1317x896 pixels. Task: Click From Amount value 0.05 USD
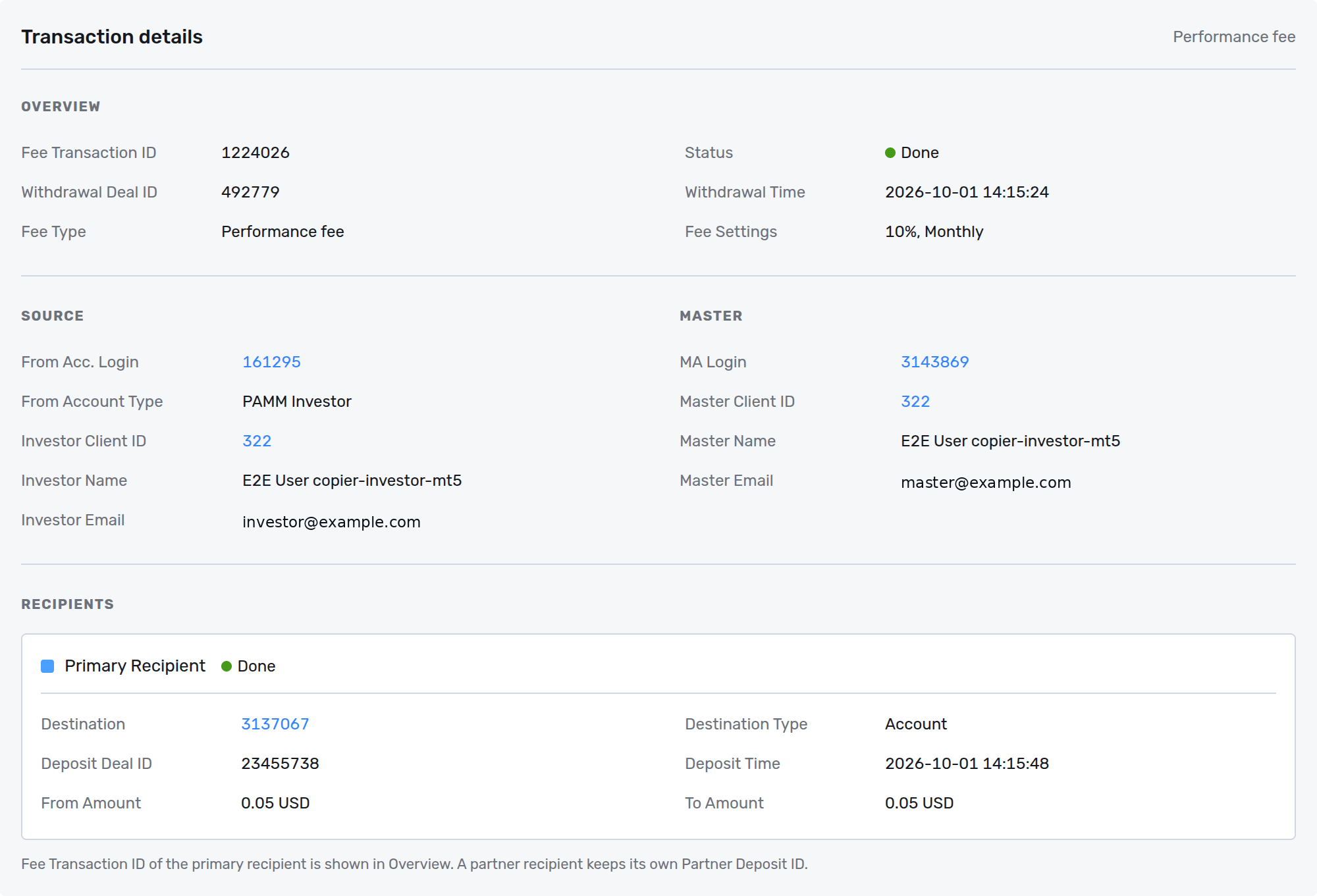(x=275, y=803)
